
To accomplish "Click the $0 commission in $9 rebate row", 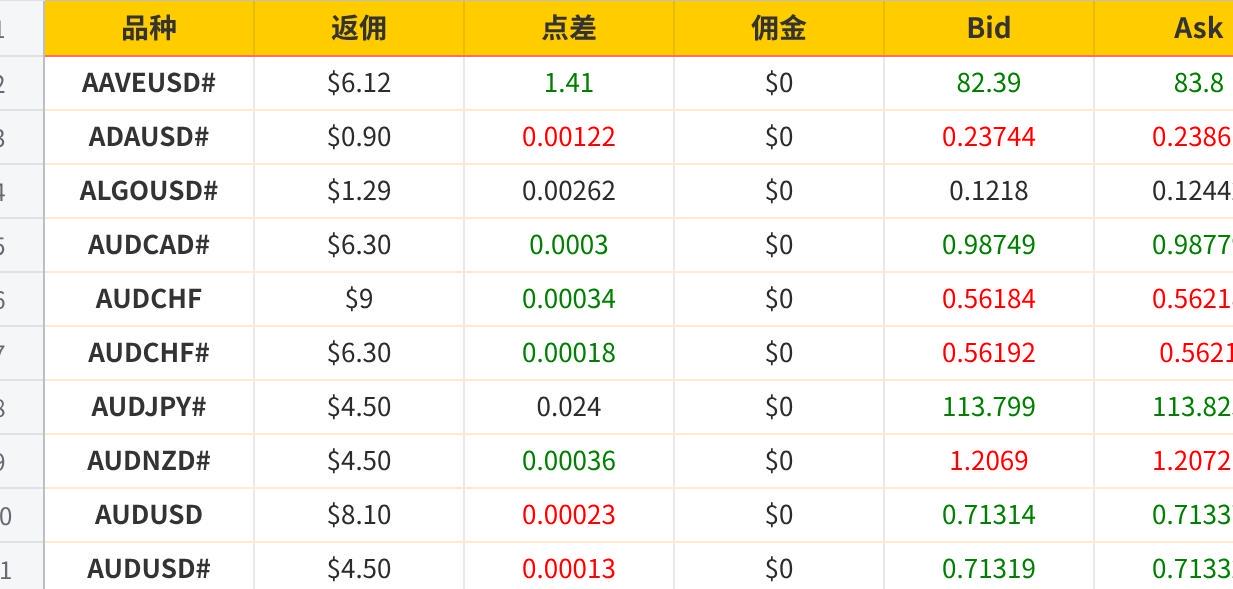I will tap(779, 299).
